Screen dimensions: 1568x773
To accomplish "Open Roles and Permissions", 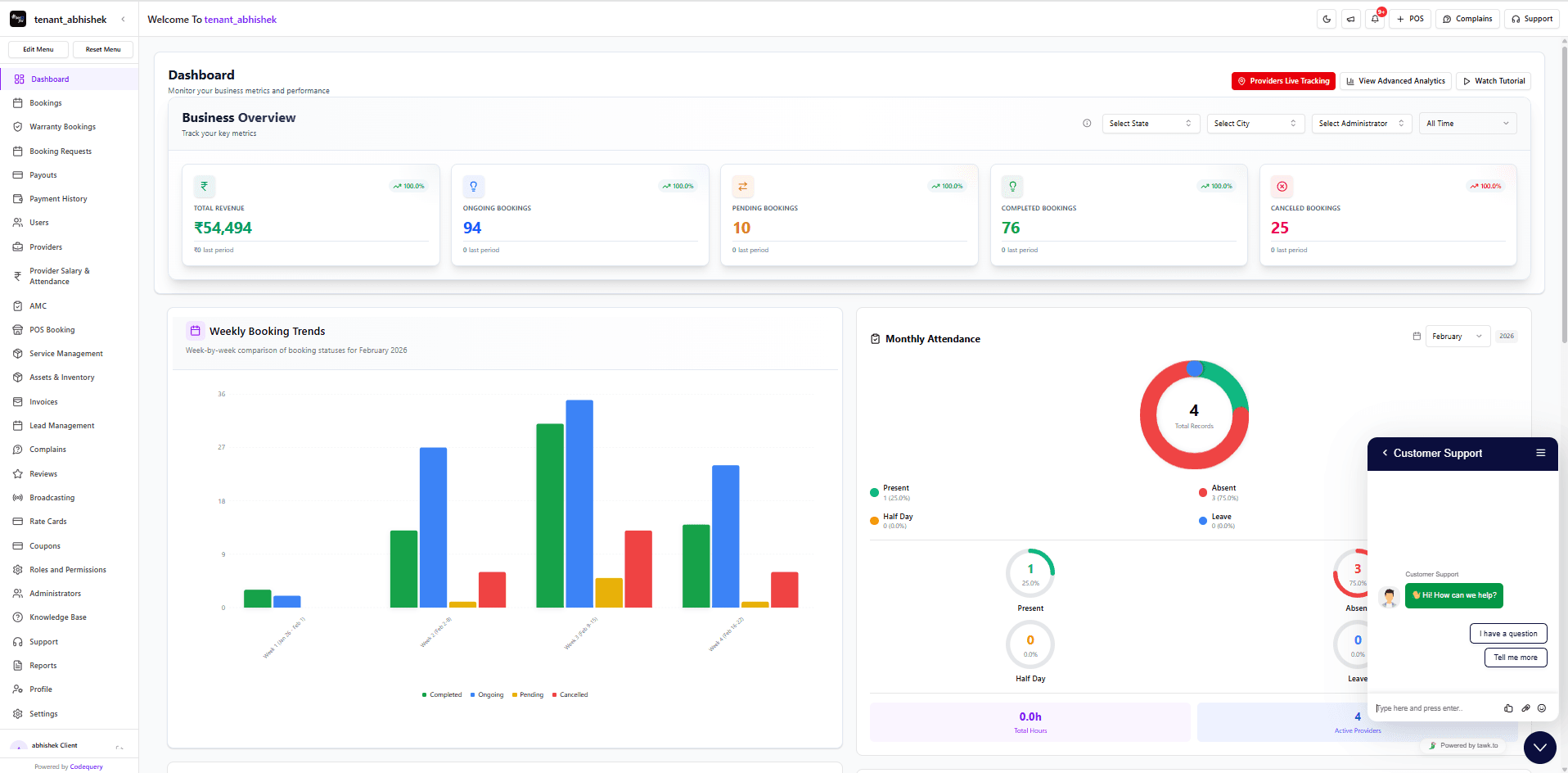I will coord(67,569).
